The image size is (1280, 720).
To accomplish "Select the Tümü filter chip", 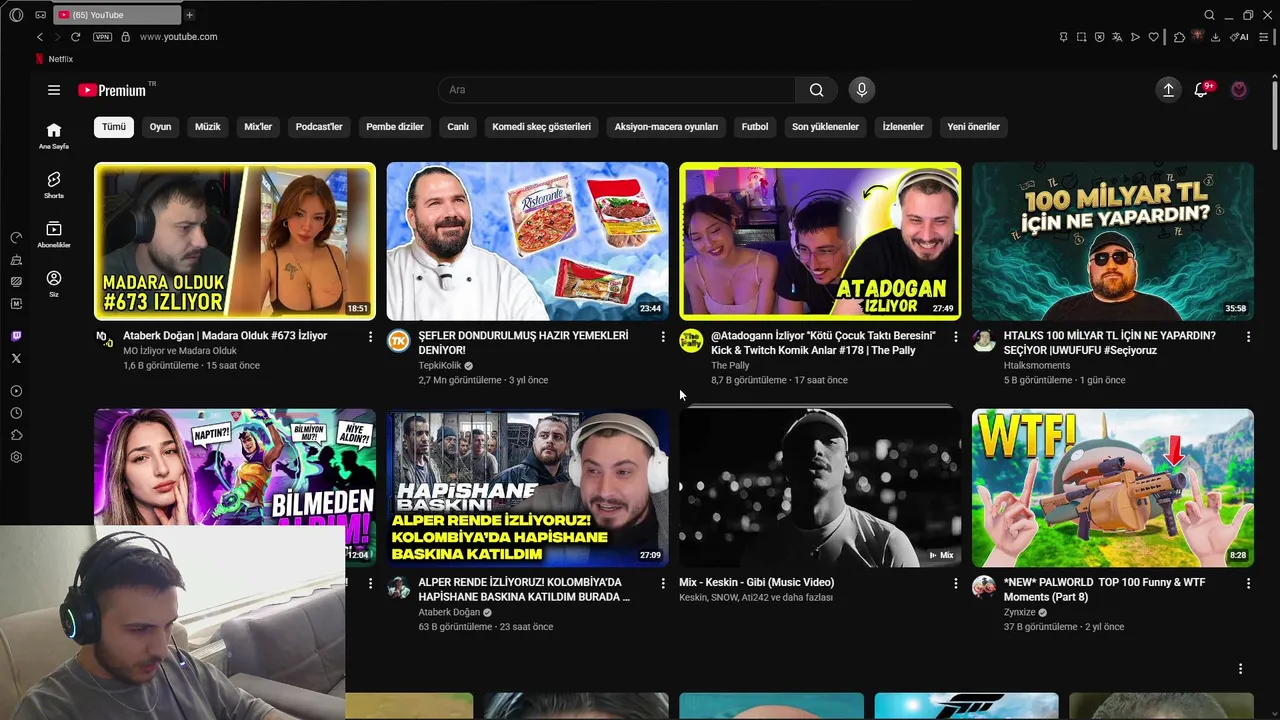I will (x=114, y=127).
